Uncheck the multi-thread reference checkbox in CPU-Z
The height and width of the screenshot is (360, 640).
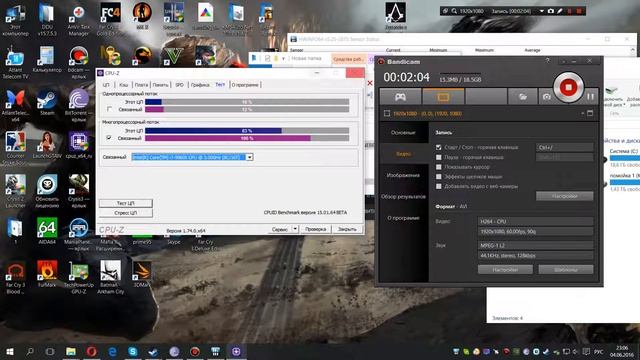click(x=109, y=138)
